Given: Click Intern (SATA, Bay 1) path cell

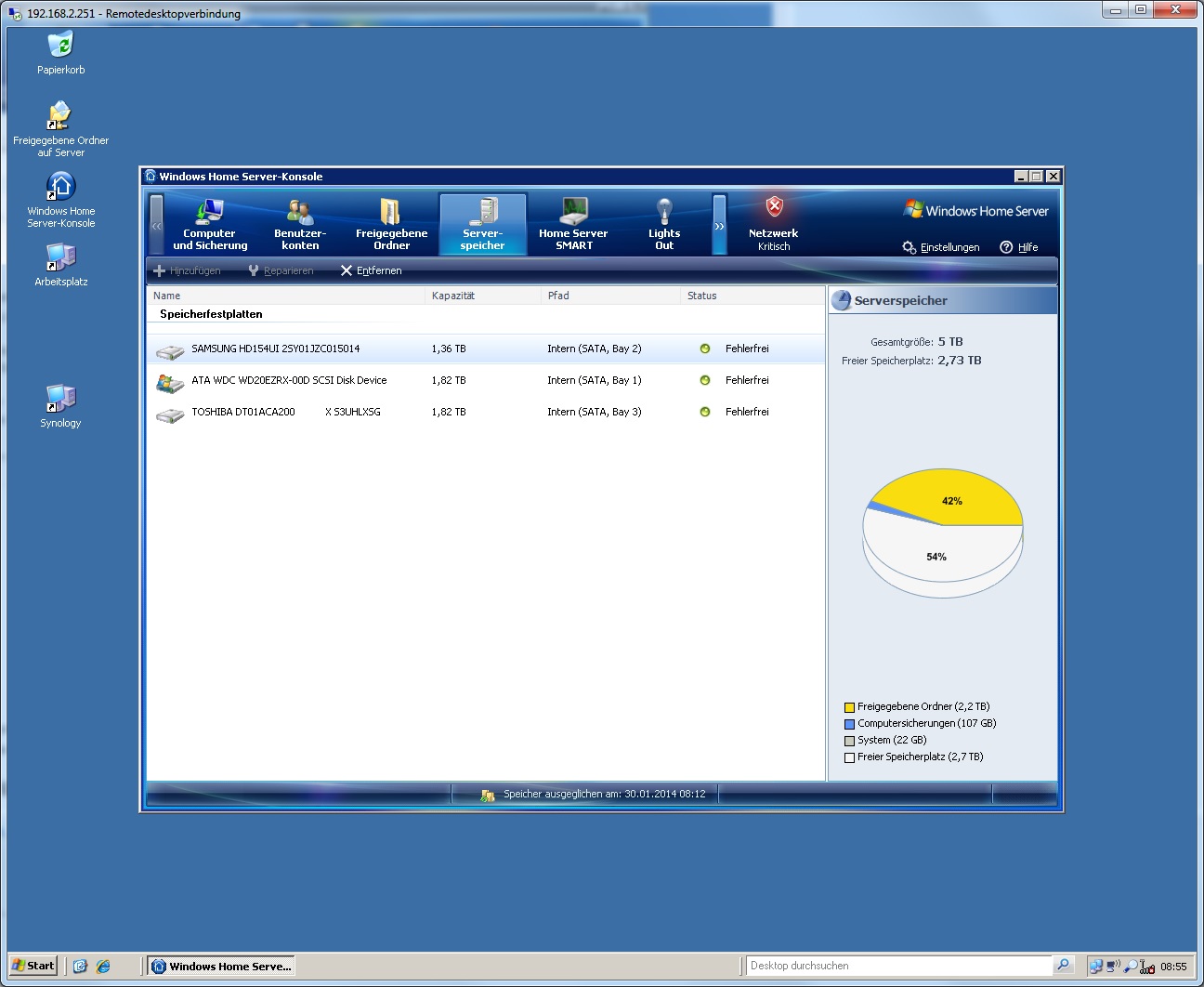Looking at the screenshot, I should (594, 380).
